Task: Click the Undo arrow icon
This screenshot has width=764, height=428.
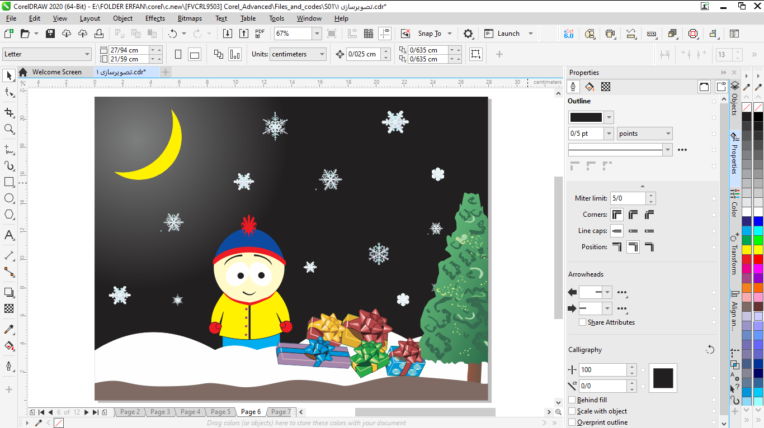Action: click(x=172, y=34)
